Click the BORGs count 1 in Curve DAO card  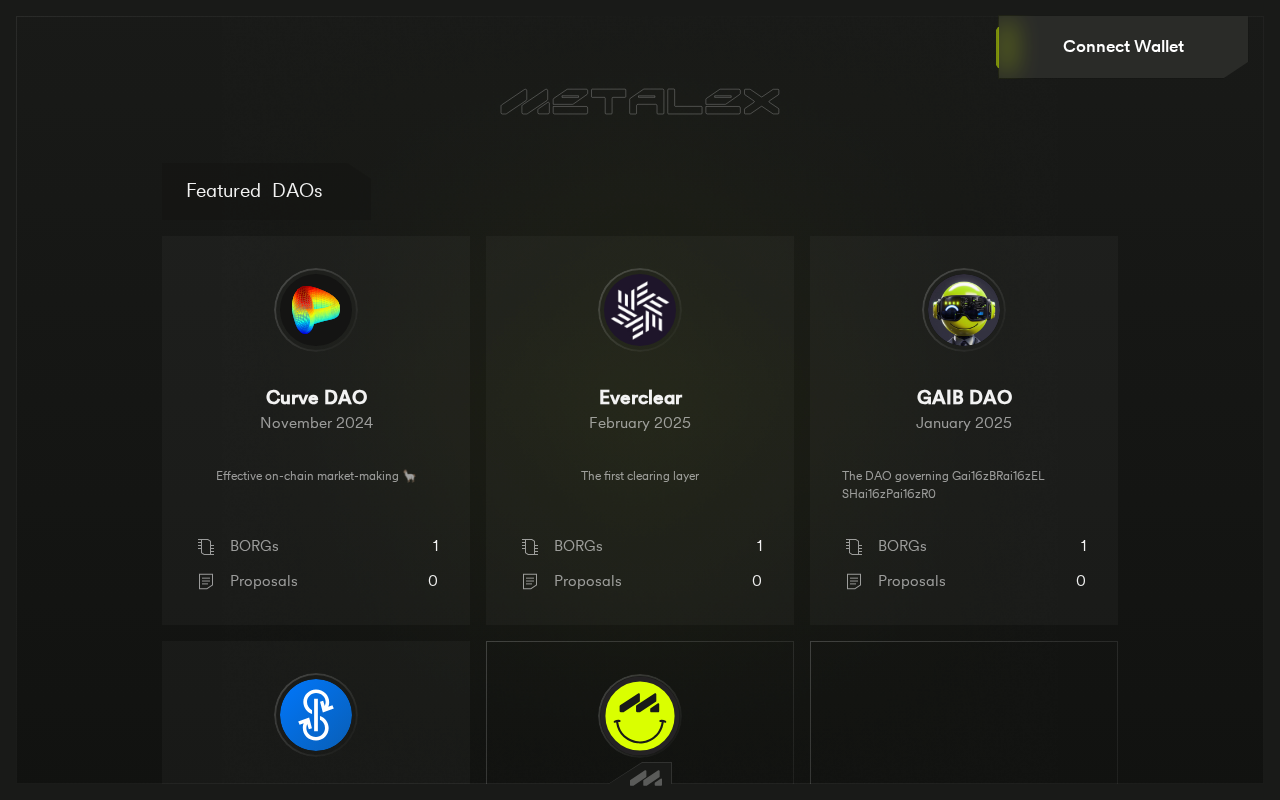[435, 546]
